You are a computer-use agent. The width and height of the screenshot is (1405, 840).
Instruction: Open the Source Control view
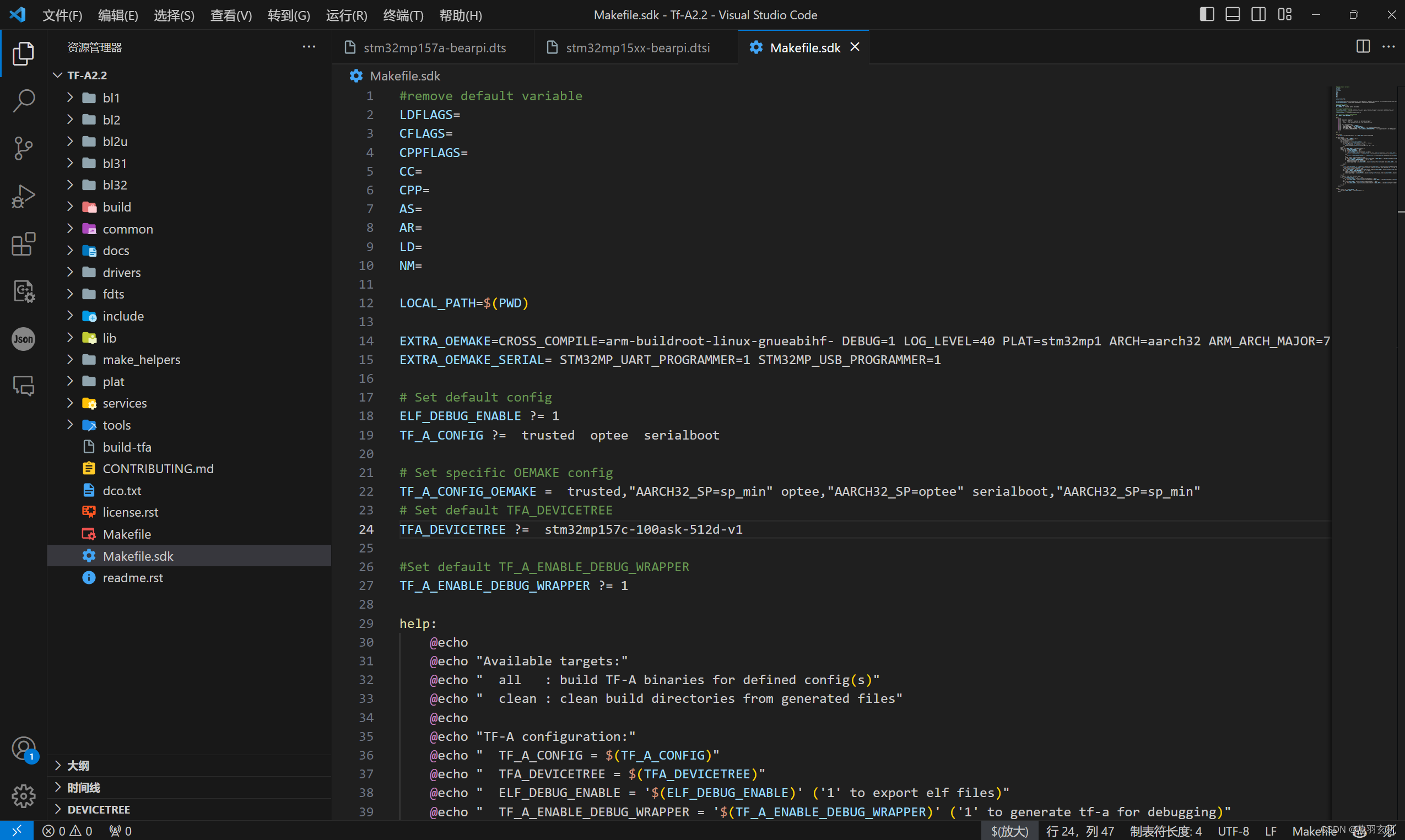(x=23, y=148)
